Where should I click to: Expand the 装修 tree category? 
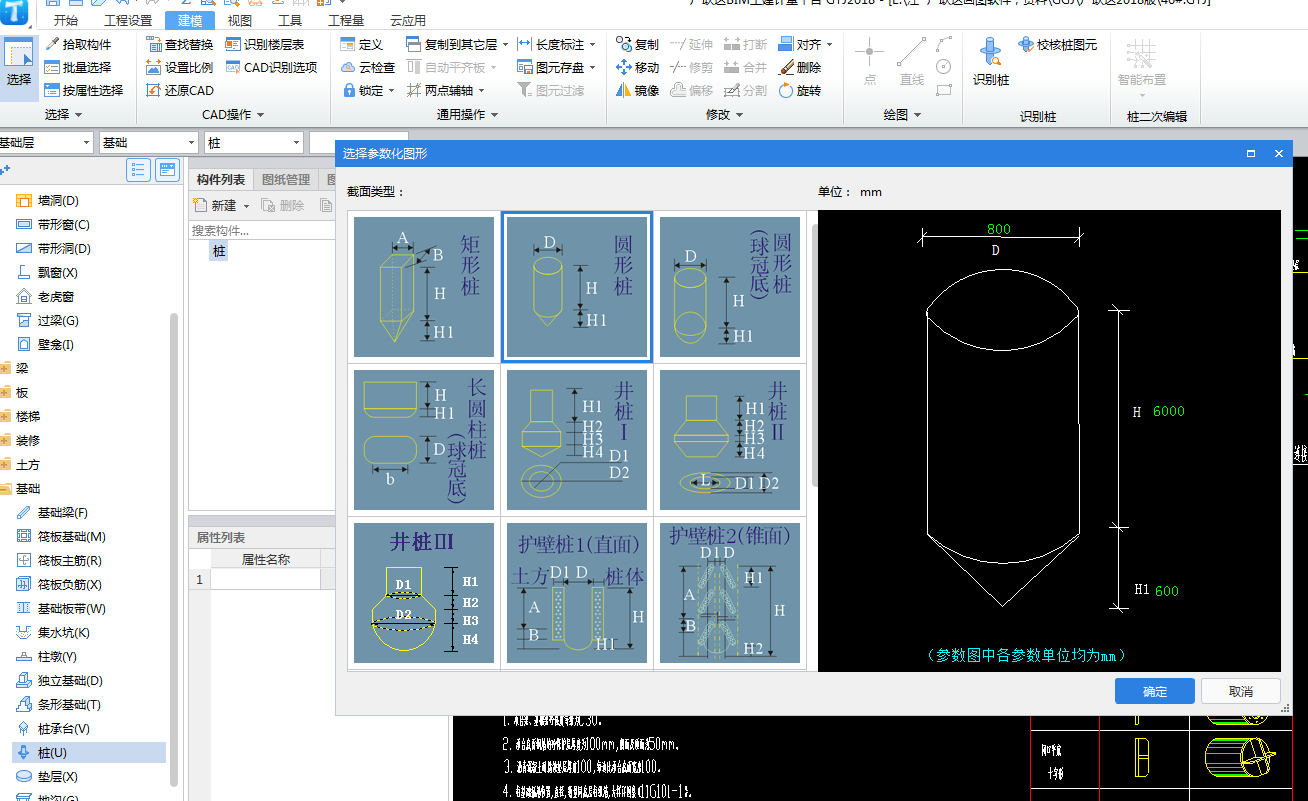tap(5, 440)
